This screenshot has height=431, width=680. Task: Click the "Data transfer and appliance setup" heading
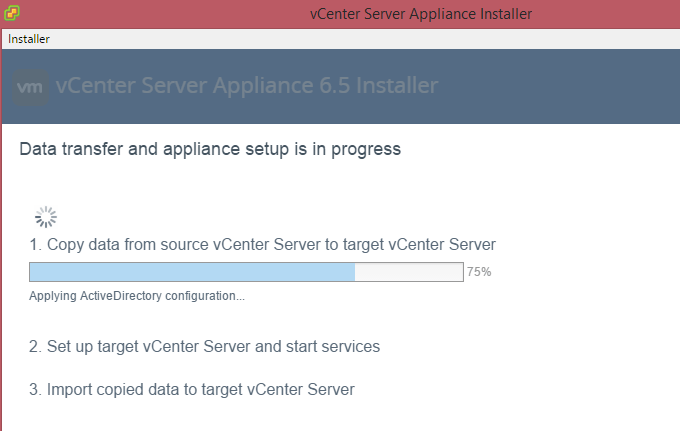[210, 150]
